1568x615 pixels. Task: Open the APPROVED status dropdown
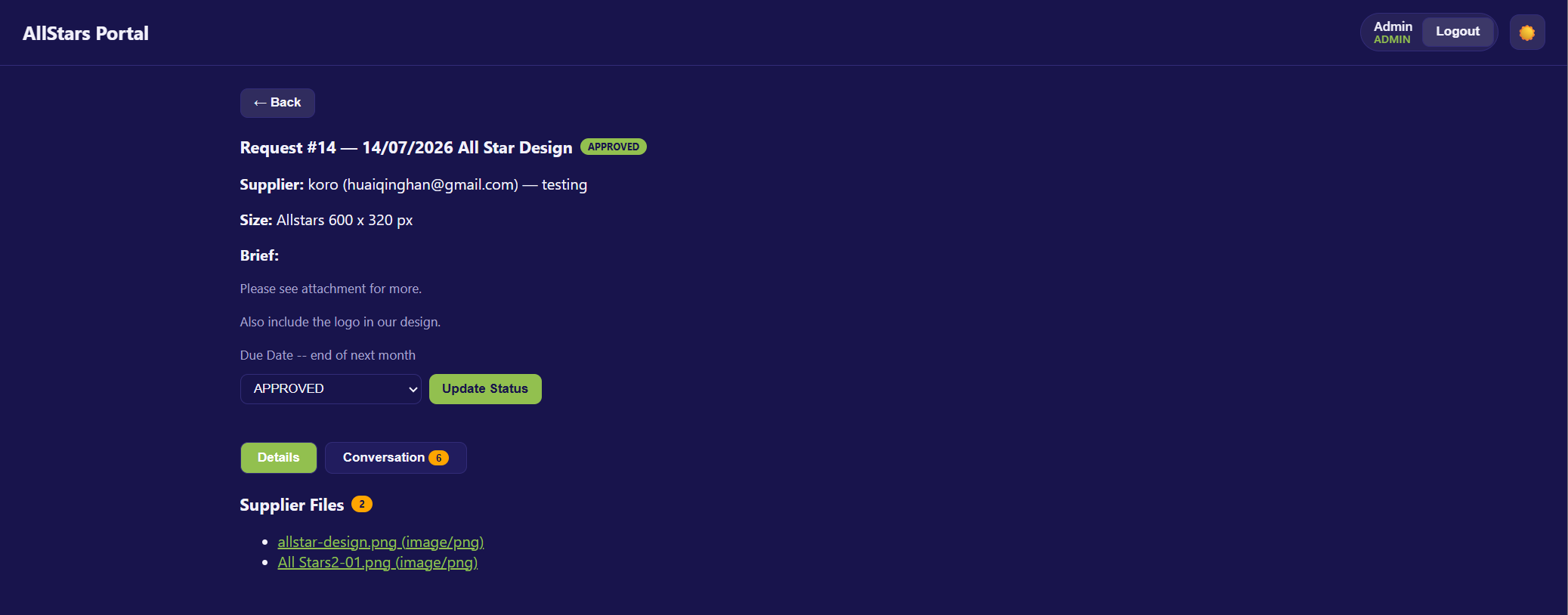click(330, 389)
